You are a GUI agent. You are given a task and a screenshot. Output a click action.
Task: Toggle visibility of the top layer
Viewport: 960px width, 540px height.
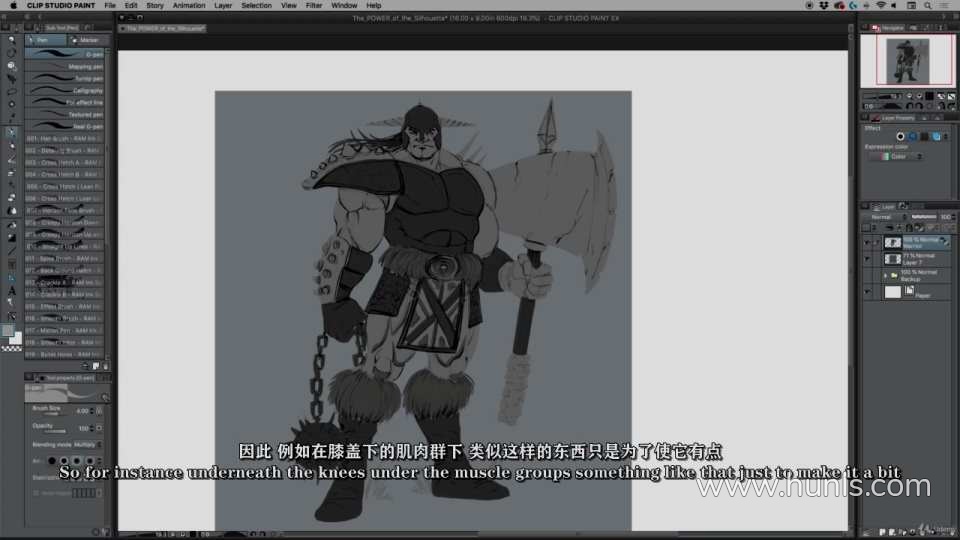pos(867,242)
